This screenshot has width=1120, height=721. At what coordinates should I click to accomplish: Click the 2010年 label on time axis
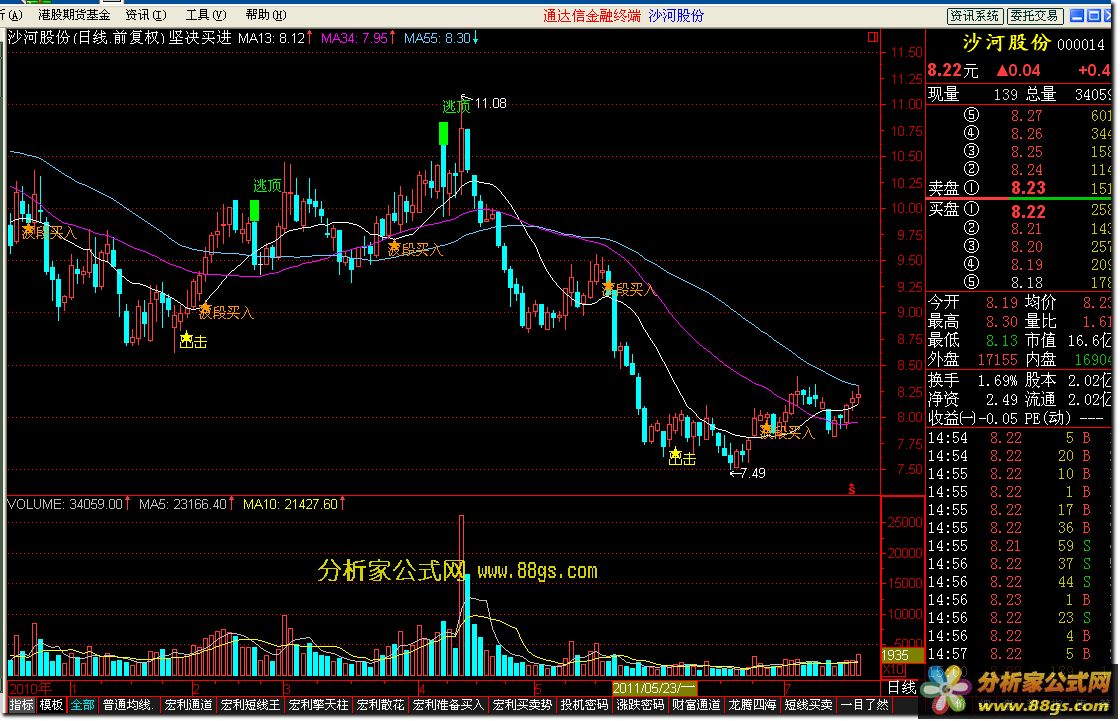(30, 688)
